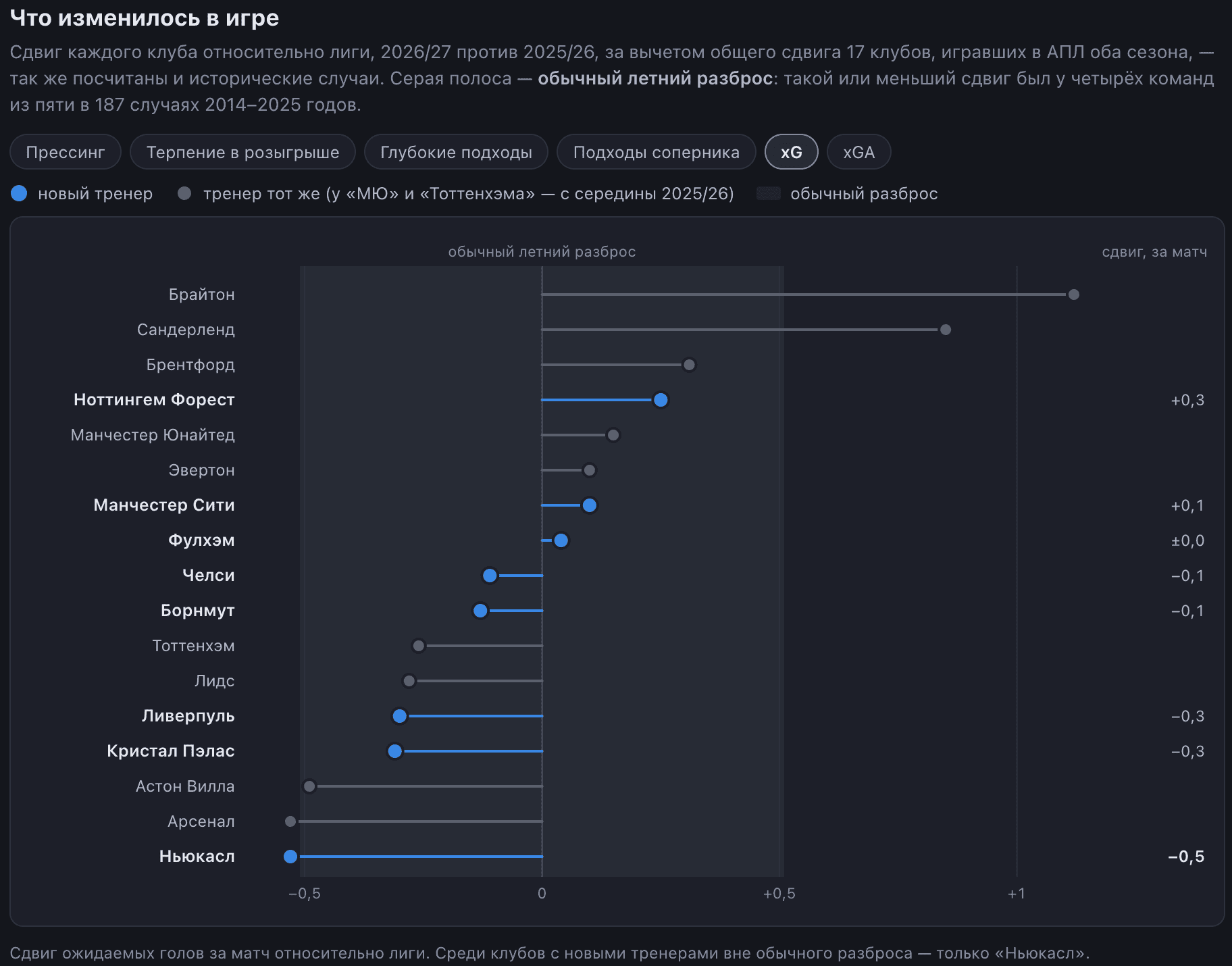Click Фулхэм row's blue dot
The height and width of the screenshot is (966, 1232).
tap(561, 540)
